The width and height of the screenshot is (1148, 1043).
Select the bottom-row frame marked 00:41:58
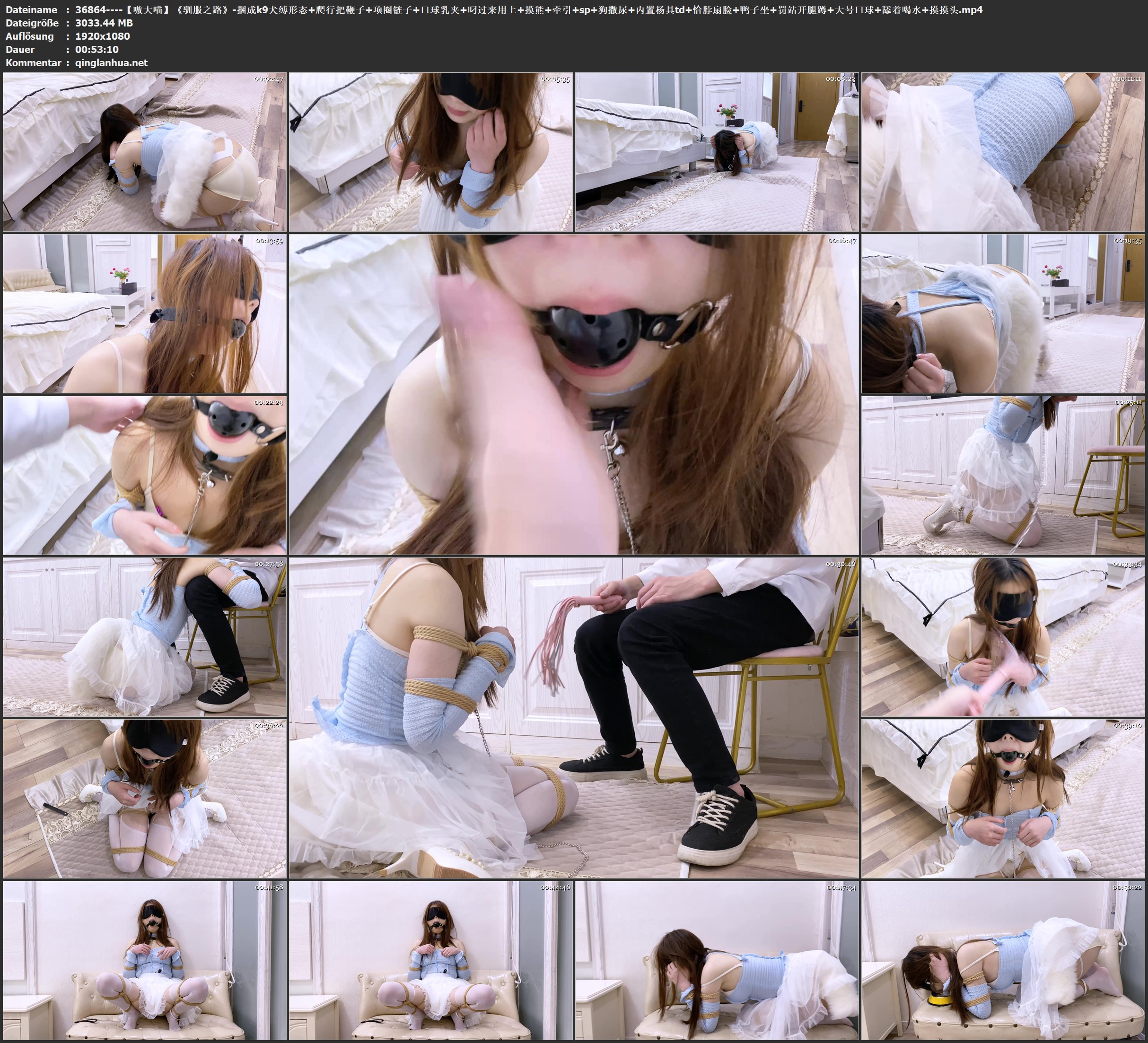[x=145, y=960]
